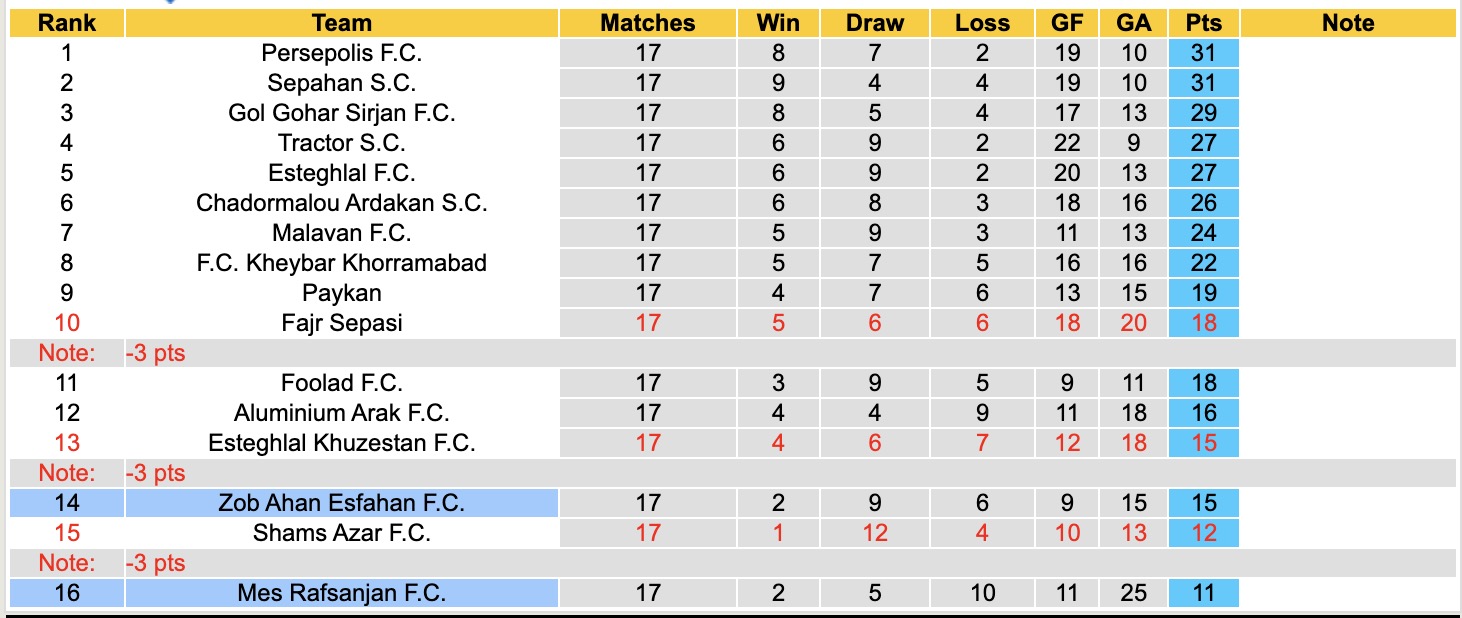Open the Persepolis F.C. team link
Screen dimensions: 1462x618
[x=341, y=53]
